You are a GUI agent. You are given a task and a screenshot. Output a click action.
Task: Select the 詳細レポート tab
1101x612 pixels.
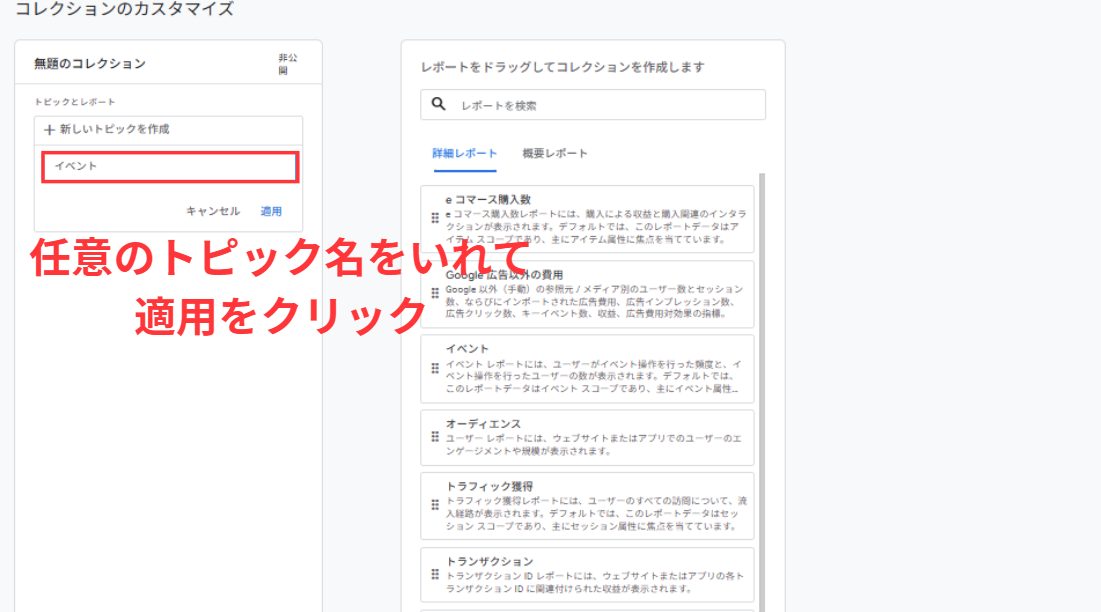[x=464, y=153]
